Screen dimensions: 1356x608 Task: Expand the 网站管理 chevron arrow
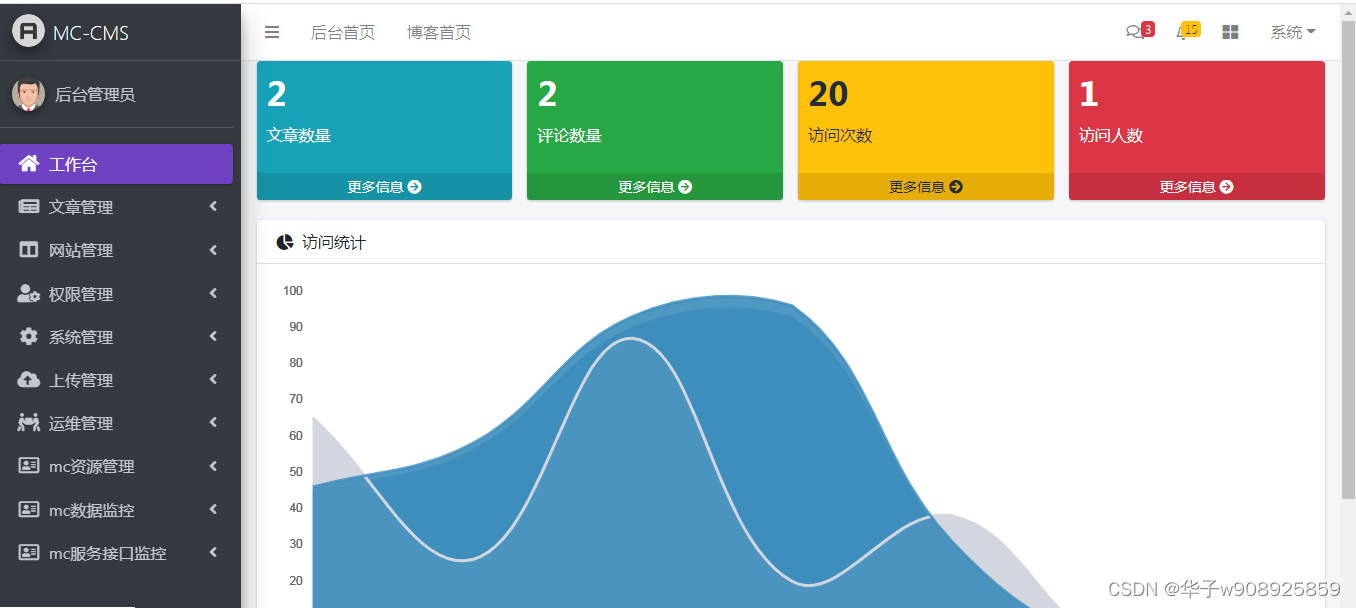click(x=213, y=250)
